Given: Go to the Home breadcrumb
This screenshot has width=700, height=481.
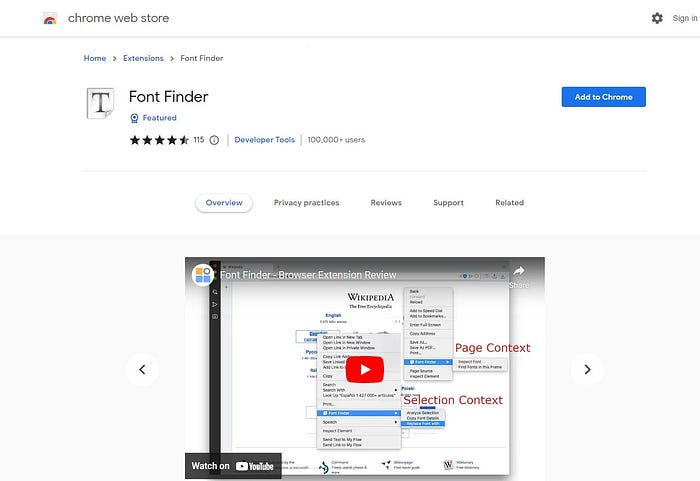Looking at the screenshot, I should click(x=95, y=58).
